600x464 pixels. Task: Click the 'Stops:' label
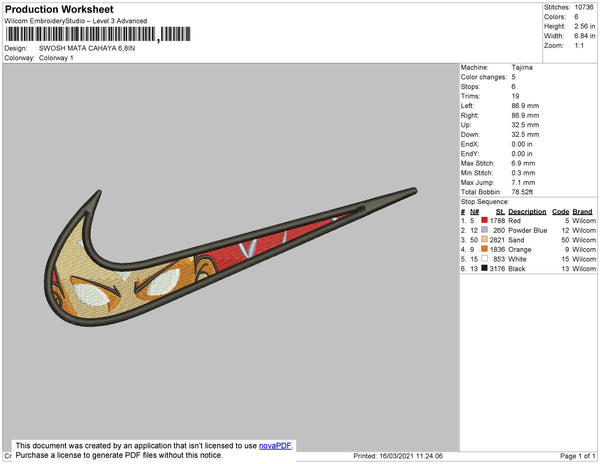[470, 86]
